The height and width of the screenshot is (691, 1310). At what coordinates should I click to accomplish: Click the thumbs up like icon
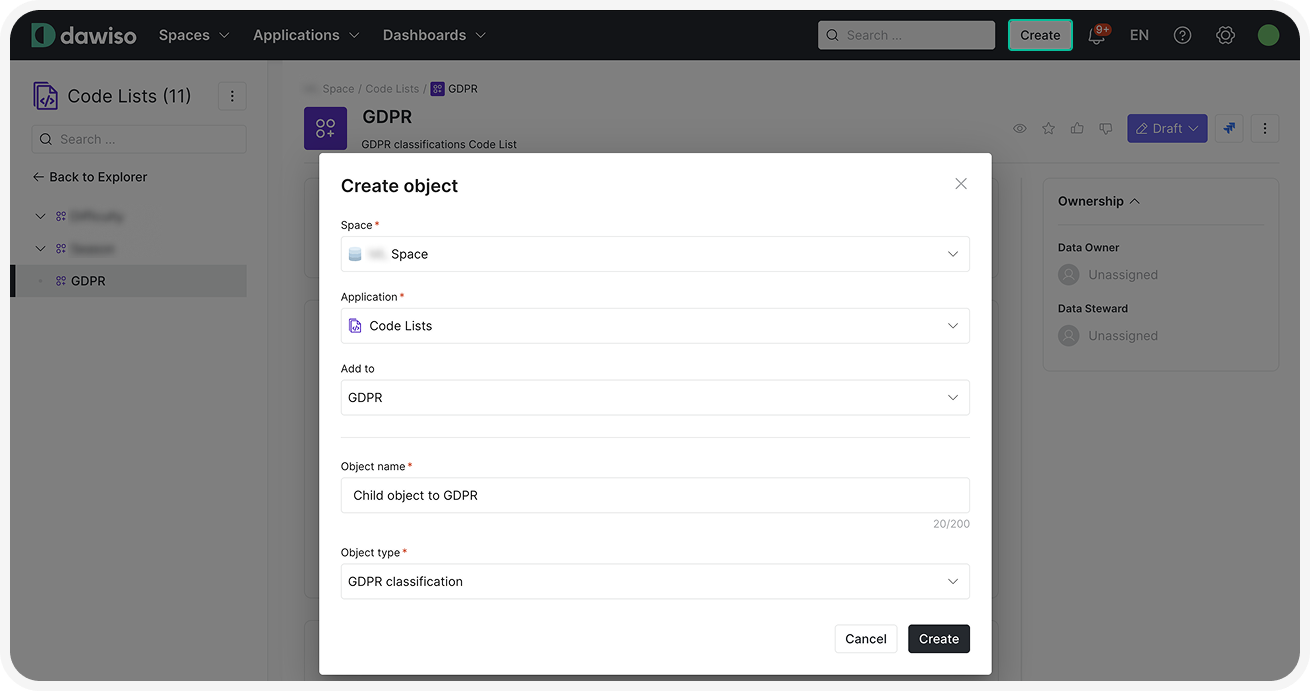1077,128
